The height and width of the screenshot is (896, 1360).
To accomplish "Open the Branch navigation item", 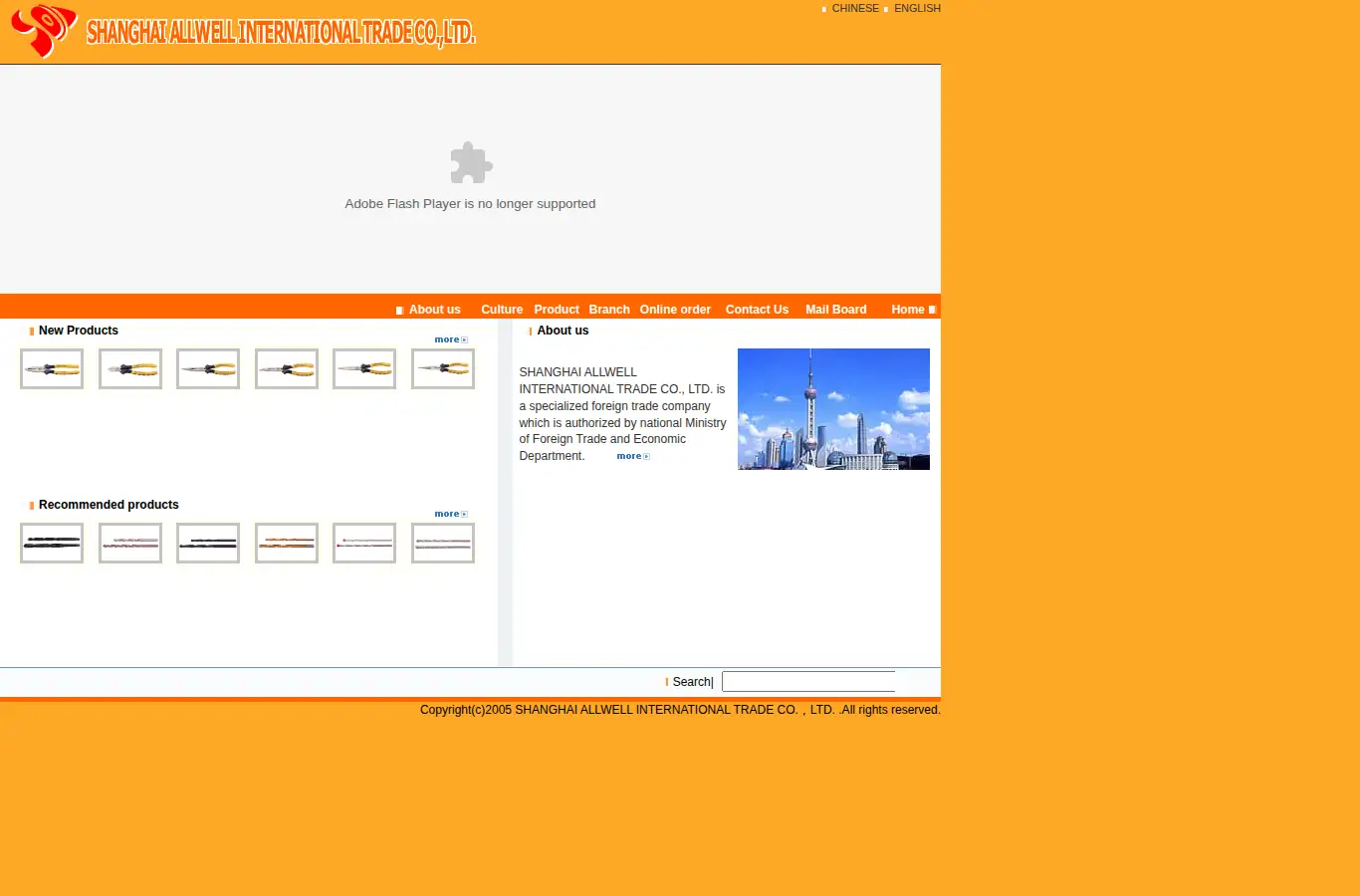I will 609,310.
